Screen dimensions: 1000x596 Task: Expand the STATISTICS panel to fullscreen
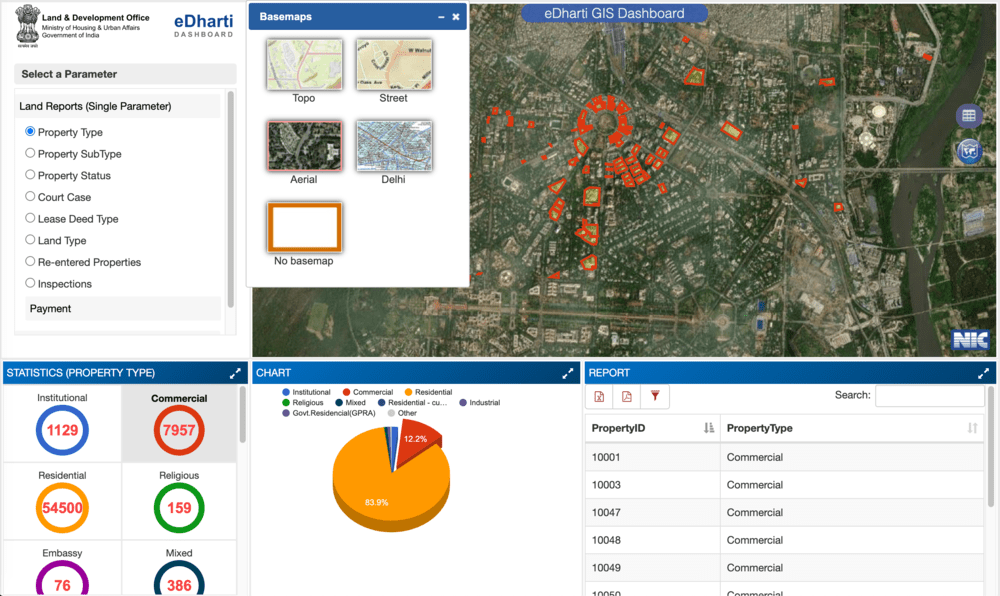point(235,374)
